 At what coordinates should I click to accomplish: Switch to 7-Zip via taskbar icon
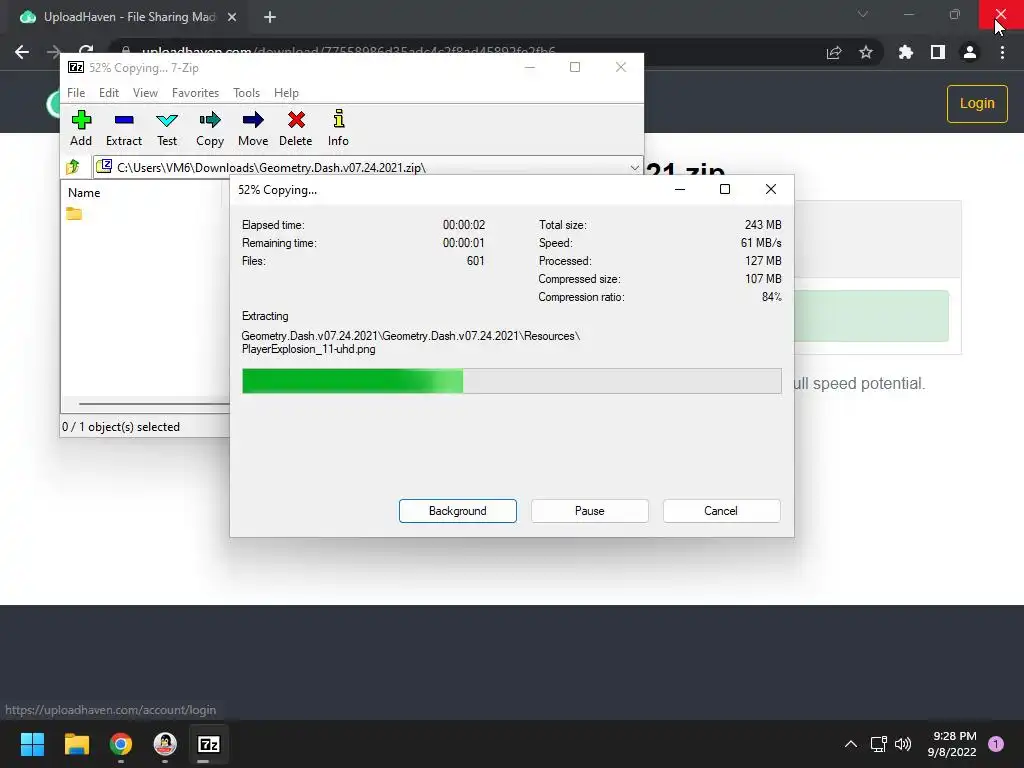click(209, 744)
